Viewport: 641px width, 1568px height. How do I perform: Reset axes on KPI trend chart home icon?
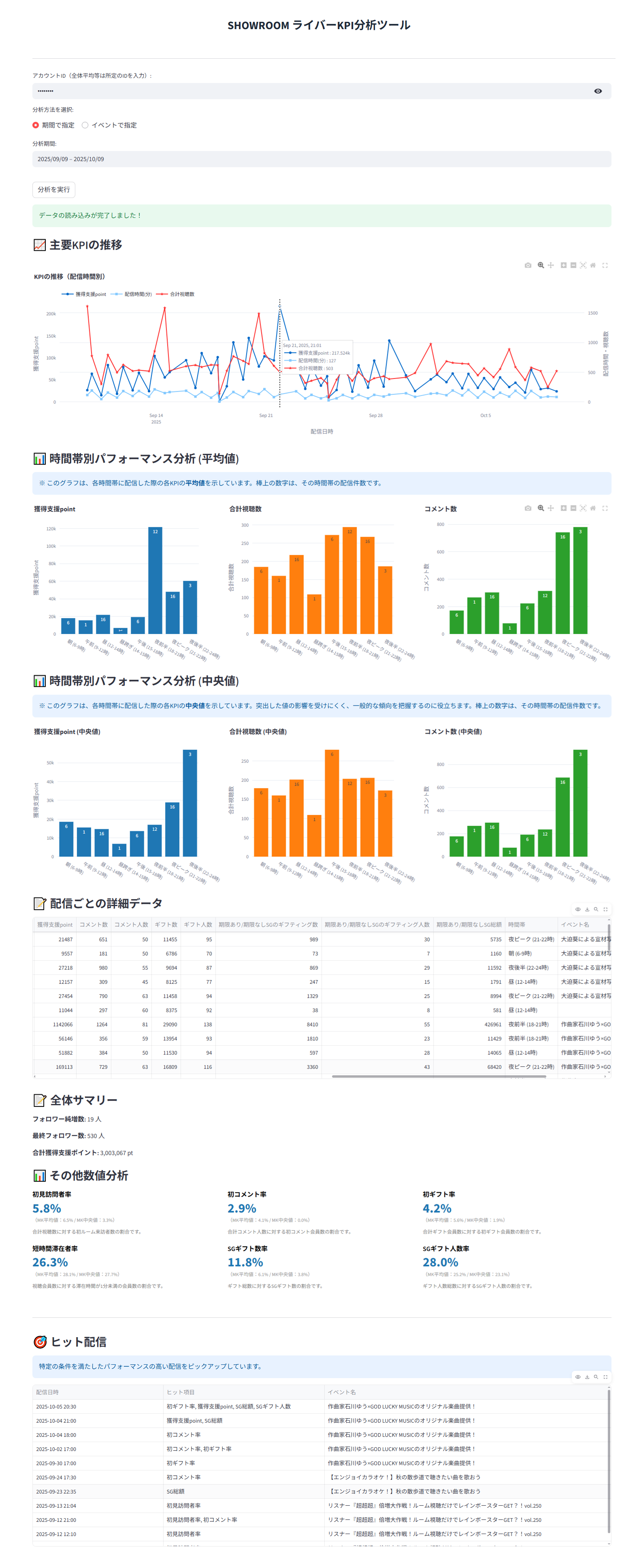pos(593,266)
